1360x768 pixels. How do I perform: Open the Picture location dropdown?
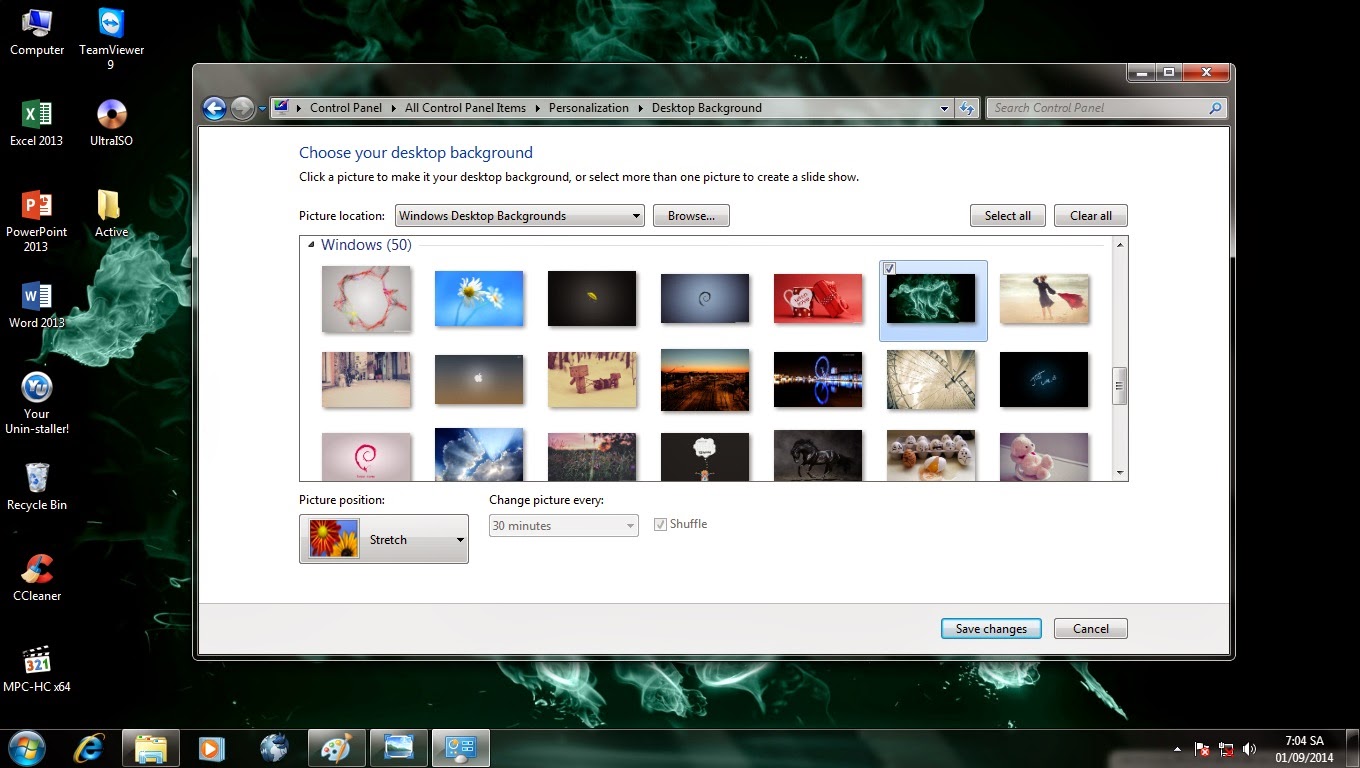pos(520,216)
